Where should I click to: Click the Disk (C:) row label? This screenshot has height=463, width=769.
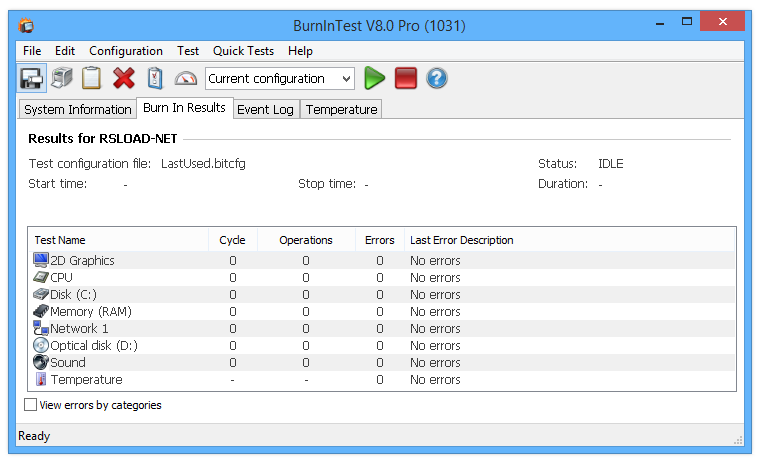74,294
